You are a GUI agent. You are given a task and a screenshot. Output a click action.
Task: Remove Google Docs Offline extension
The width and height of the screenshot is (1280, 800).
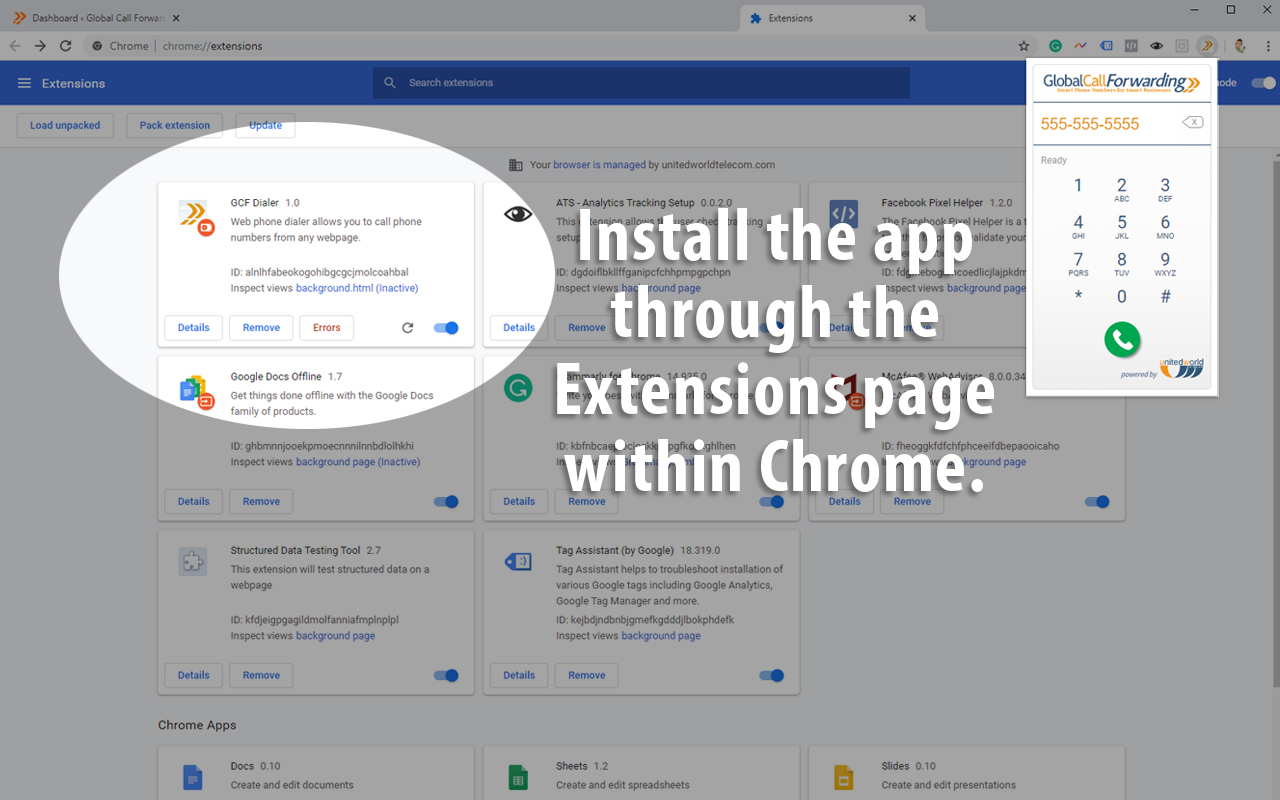(x=261, y=502)
